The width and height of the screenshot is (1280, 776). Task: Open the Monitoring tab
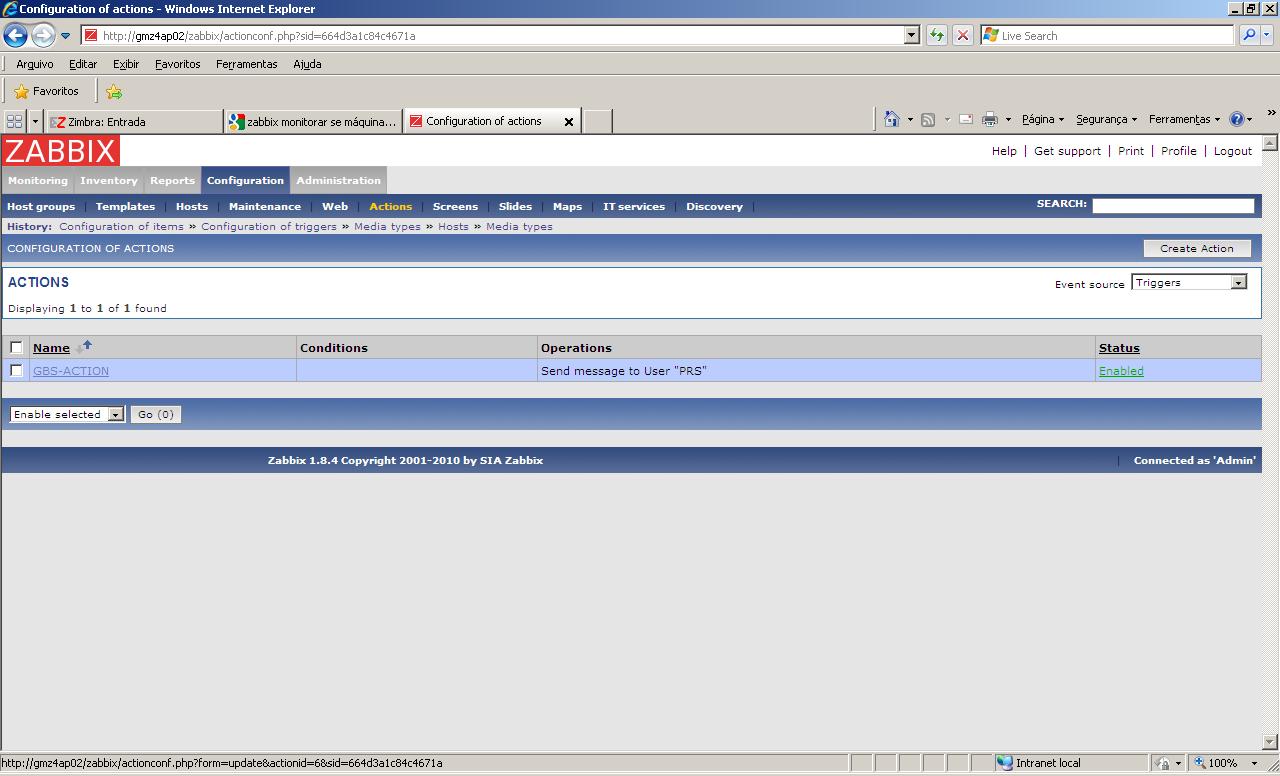pos(38,181)
